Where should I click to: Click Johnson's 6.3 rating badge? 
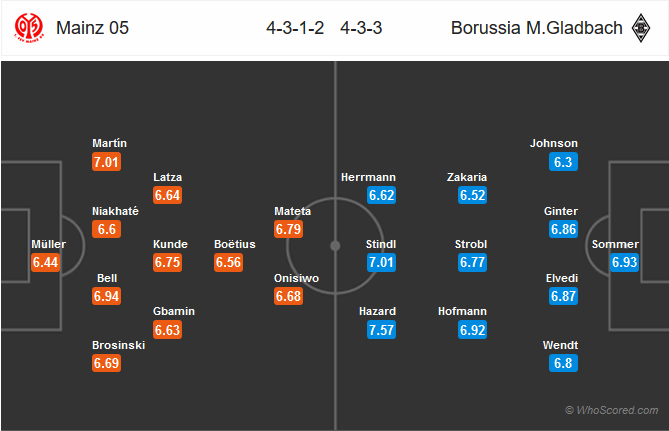click(563, 162)
